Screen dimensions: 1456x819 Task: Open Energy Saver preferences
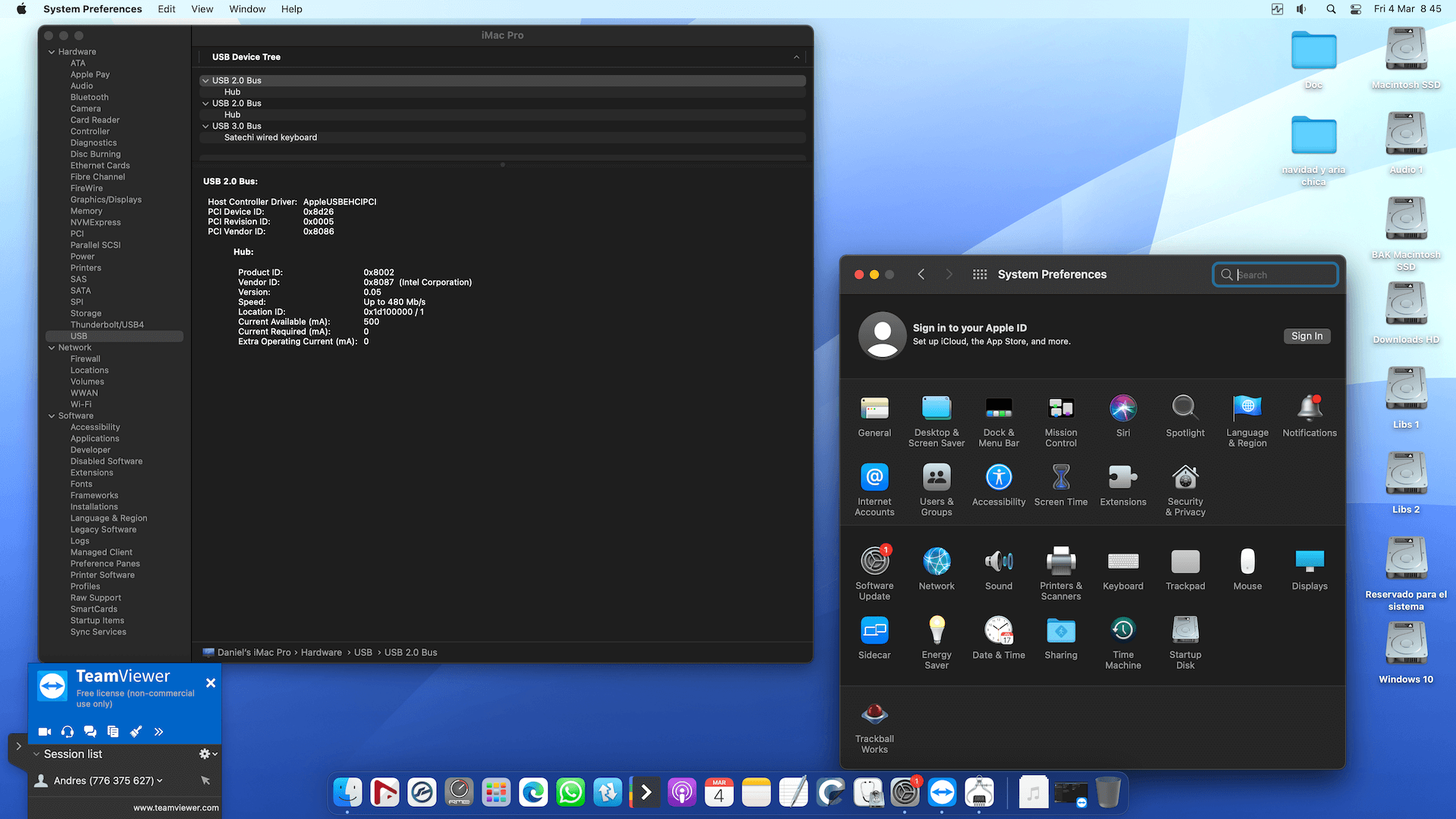pos(937,643)
